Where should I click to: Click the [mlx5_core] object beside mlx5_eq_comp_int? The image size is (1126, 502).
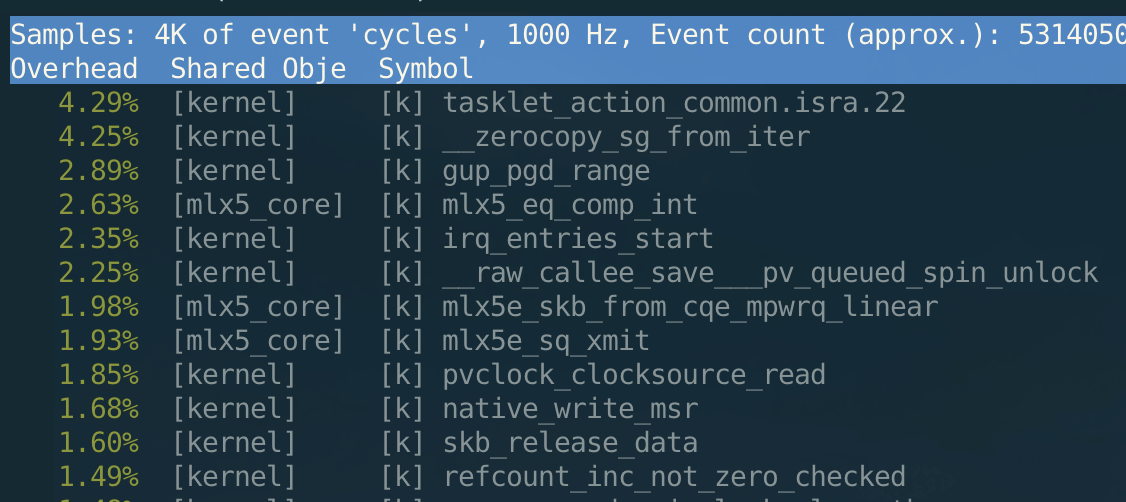[258, 205]
